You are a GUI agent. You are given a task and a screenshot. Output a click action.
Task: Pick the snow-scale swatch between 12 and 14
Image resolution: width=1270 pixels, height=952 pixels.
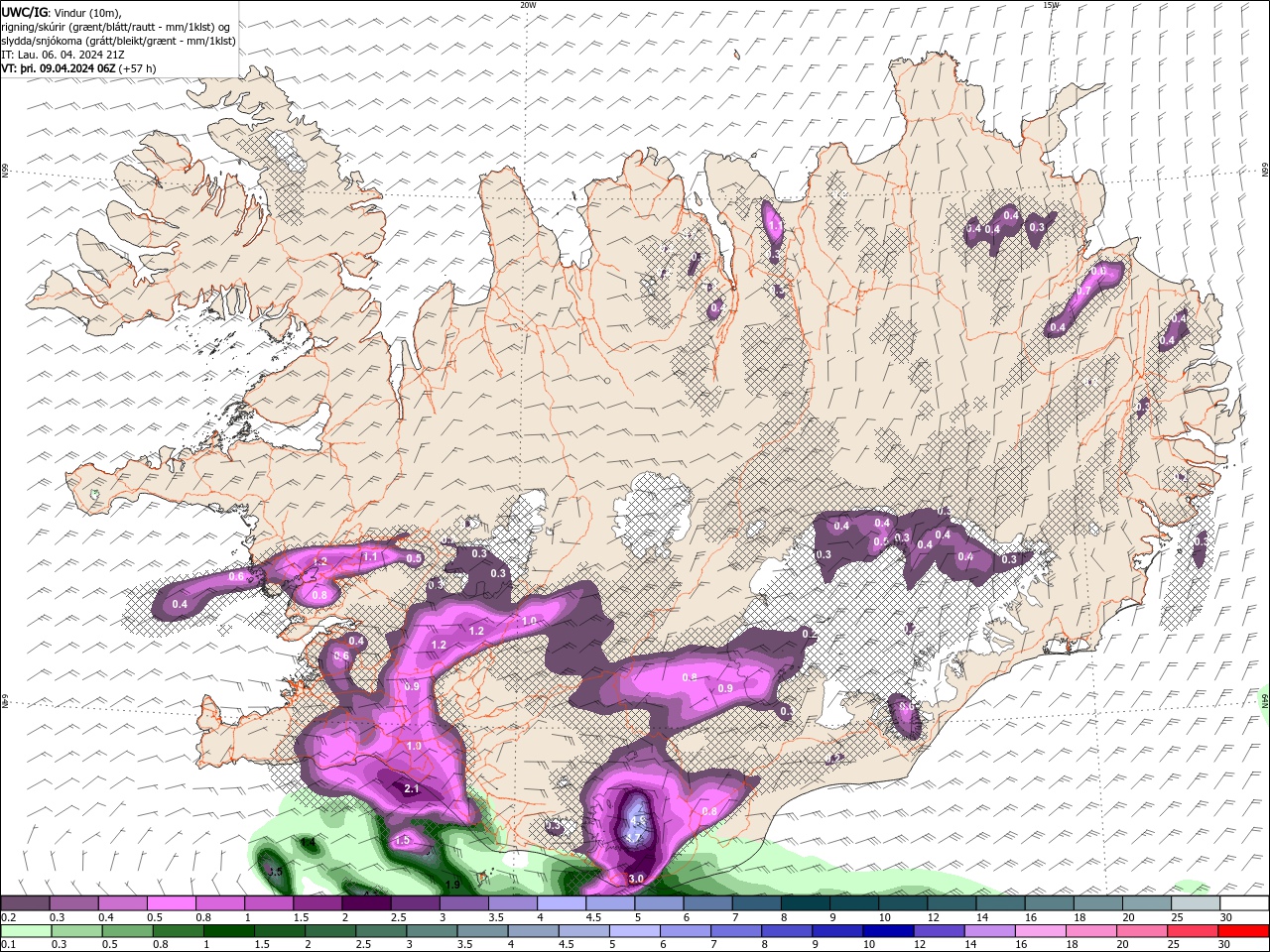tap(952, 903)
